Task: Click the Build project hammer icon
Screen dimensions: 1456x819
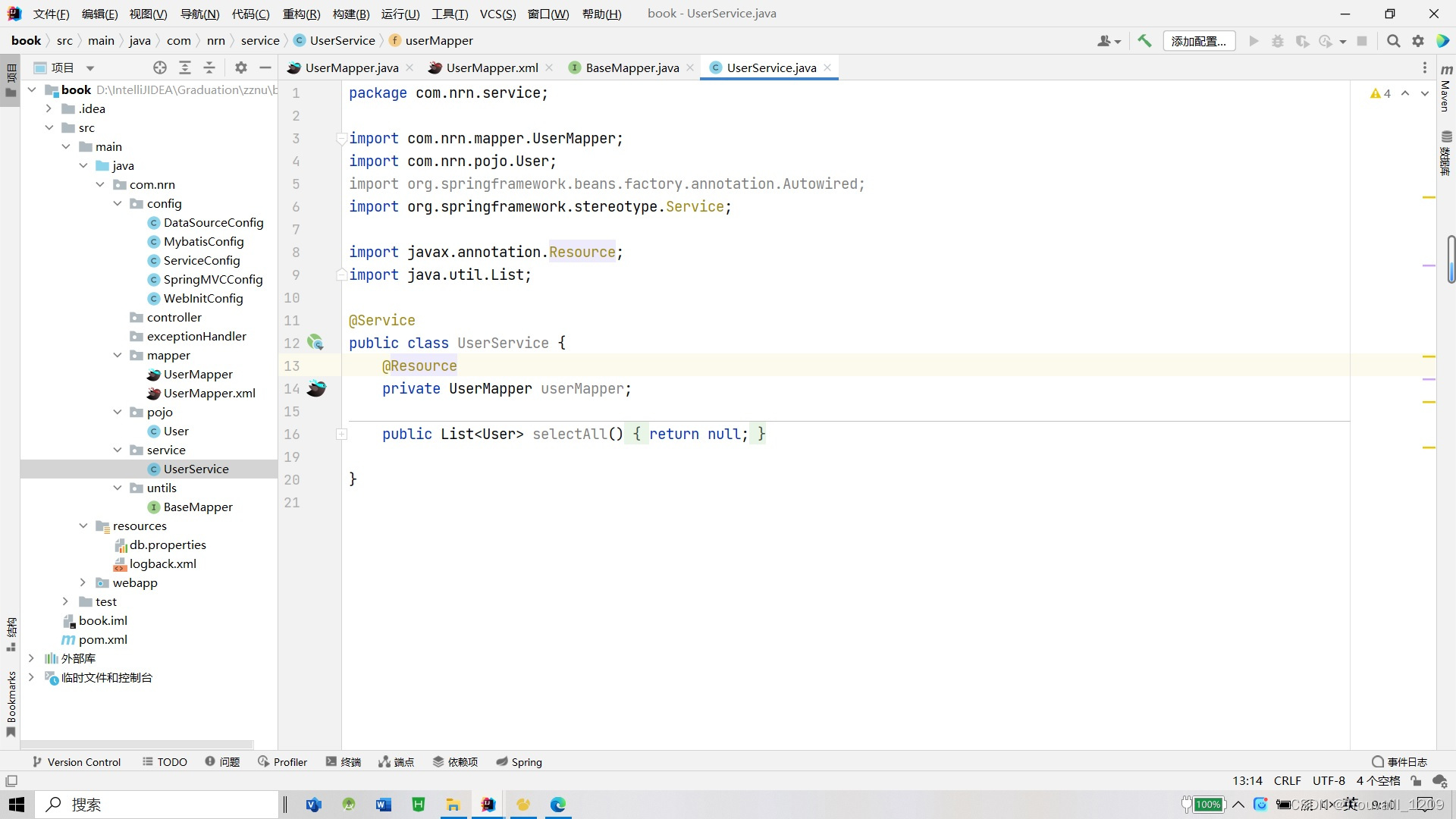Action: (1144, 41)
